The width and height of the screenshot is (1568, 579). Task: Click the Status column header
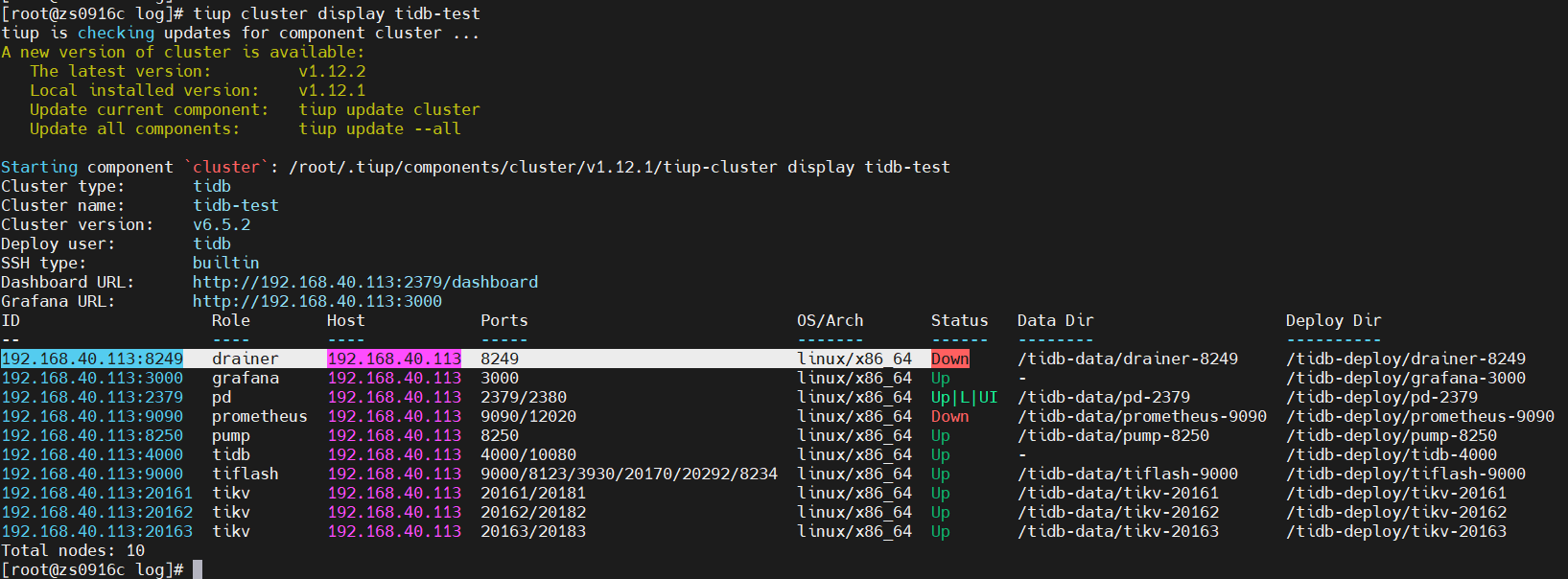pos(959,320)
